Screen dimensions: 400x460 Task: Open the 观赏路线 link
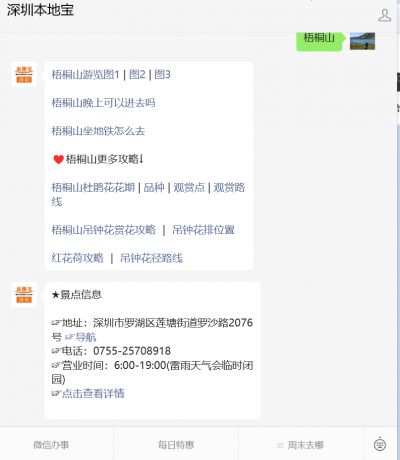pos(148,194)
